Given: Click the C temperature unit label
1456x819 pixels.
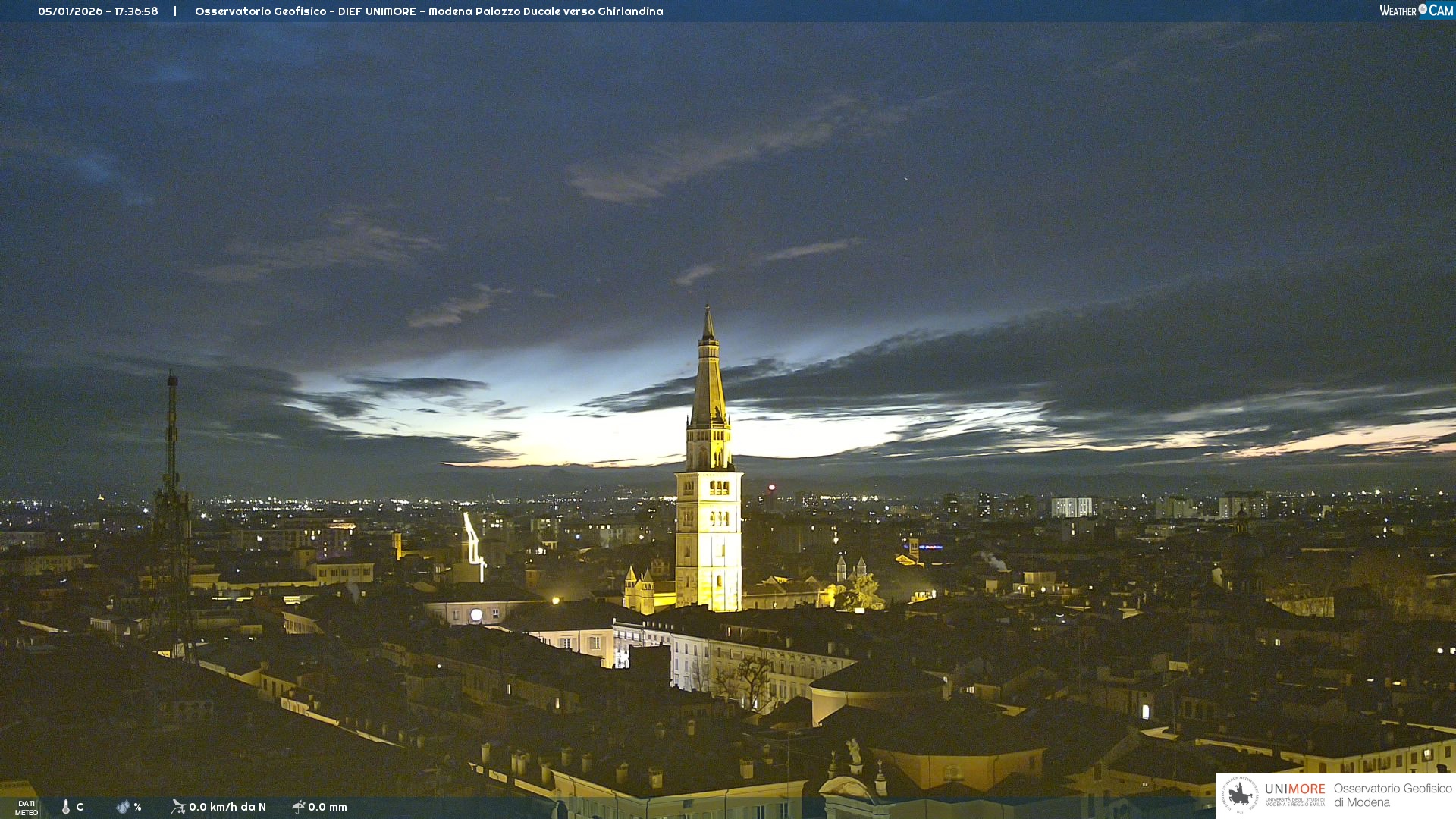Looking at the screenshot, I should click(80, 807).
